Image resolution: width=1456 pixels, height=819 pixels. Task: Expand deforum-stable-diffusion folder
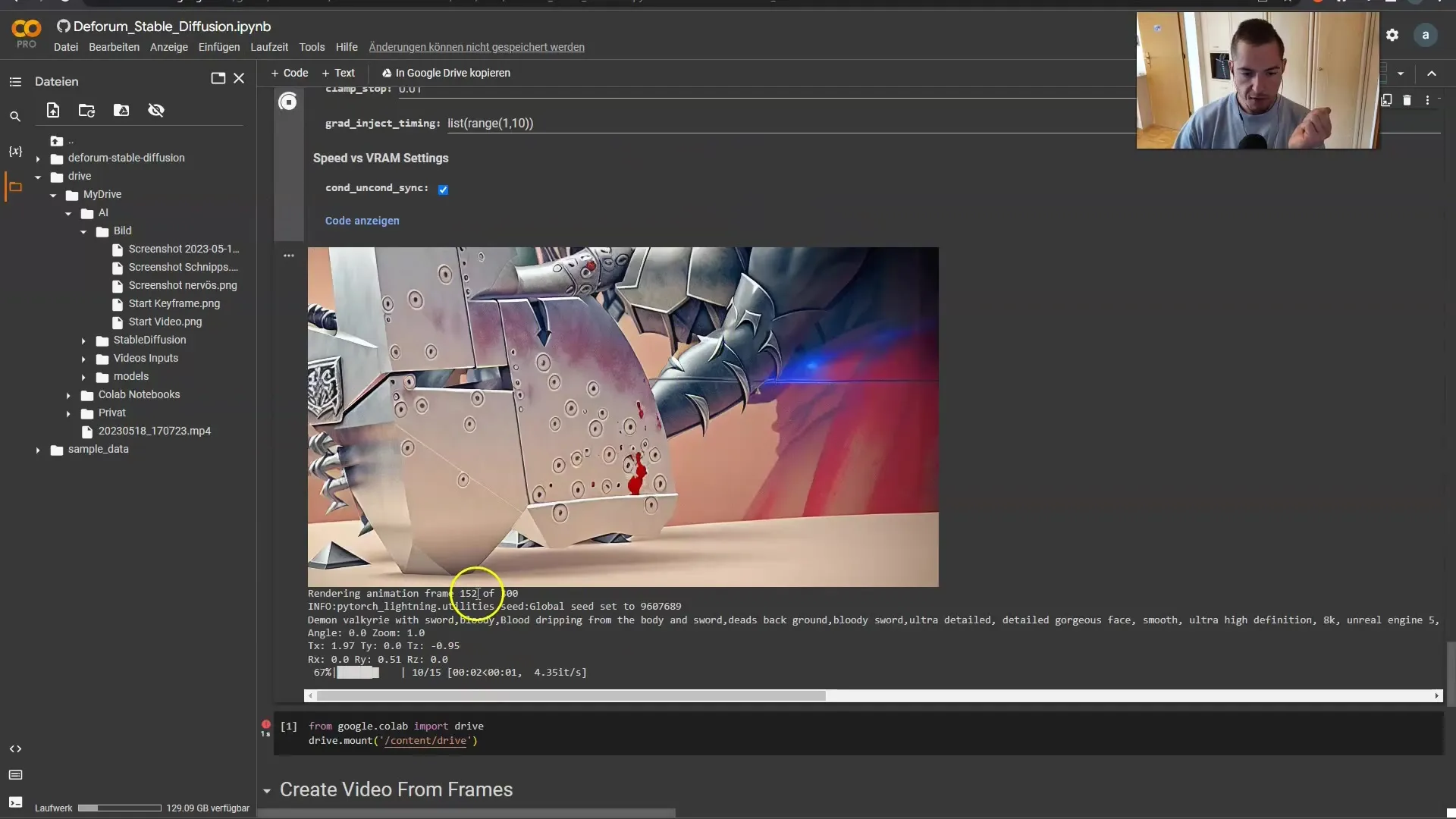click(x=38, y=159)
